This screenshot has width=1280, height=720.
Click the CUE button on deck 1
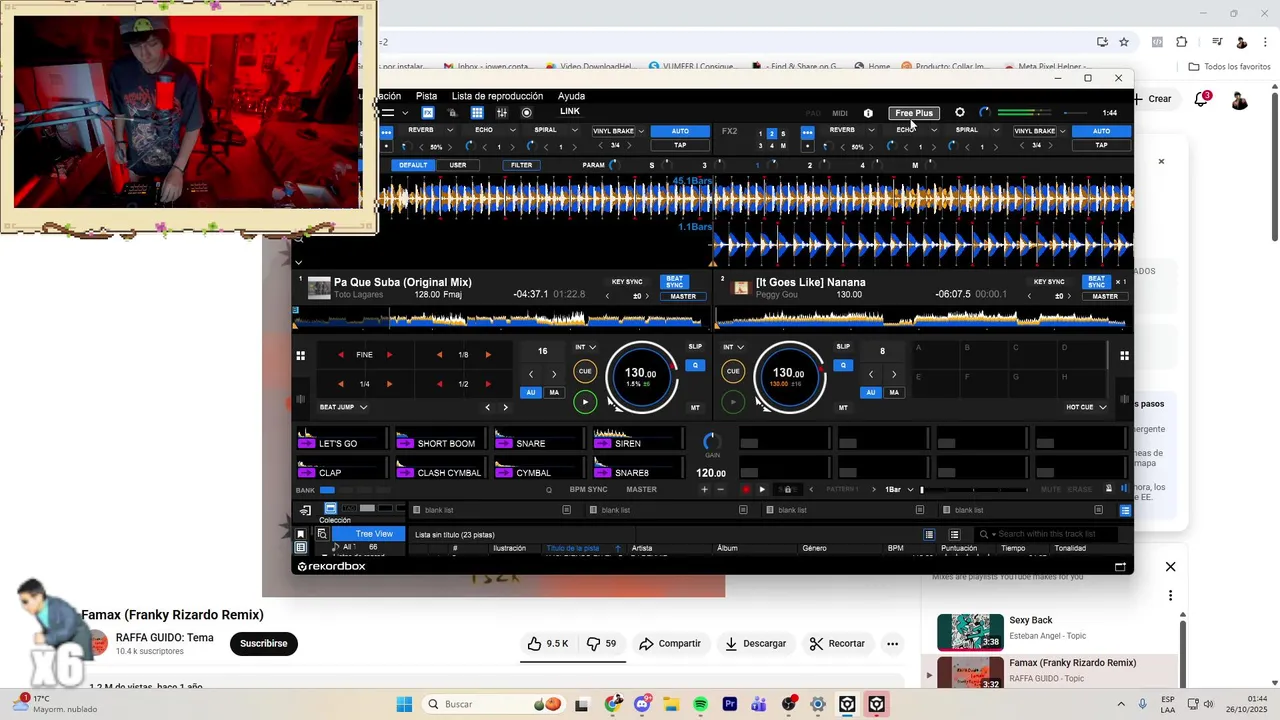[x=585, y=371]
